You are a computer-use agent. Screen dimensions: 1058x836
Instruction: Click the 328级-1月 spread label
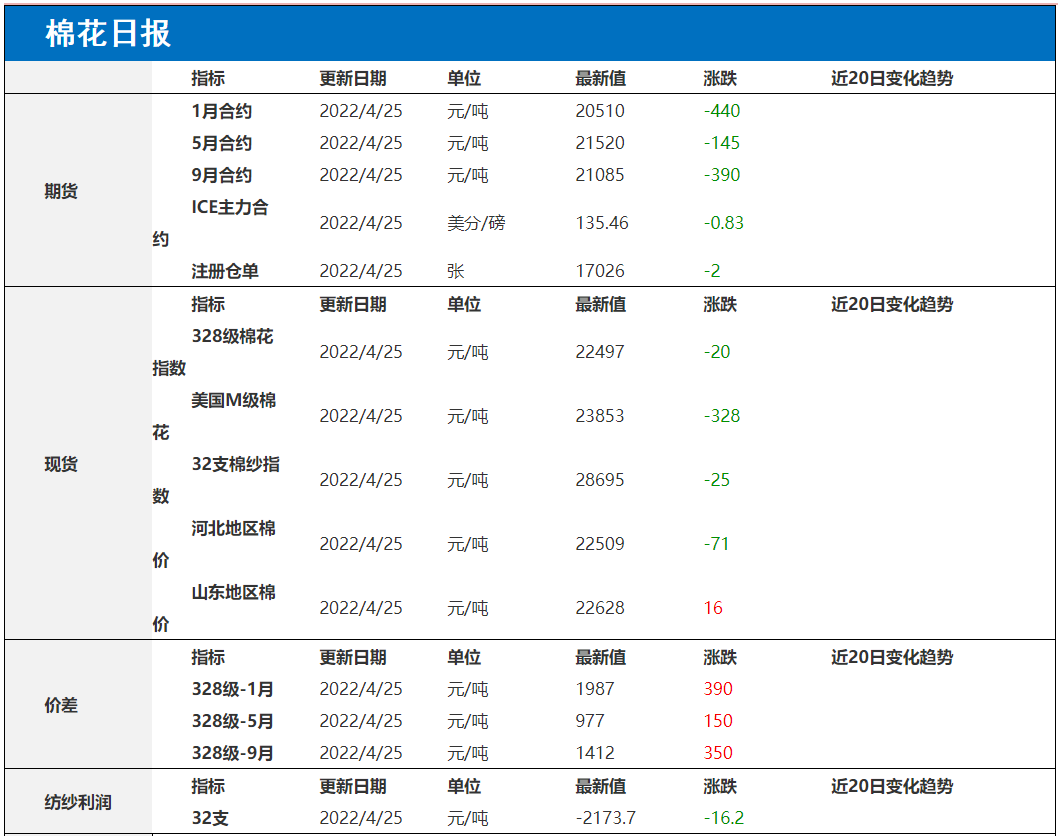(233, 689)
